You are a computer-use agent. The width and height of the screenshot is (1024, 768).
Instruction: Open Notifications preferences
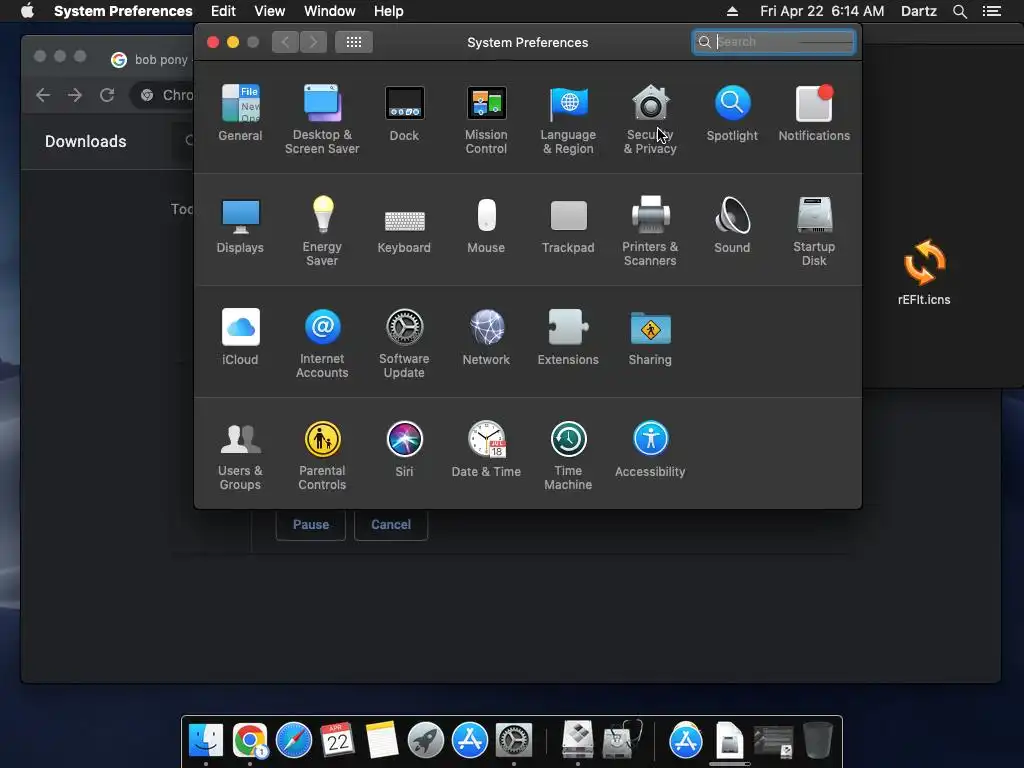(814, 114)
